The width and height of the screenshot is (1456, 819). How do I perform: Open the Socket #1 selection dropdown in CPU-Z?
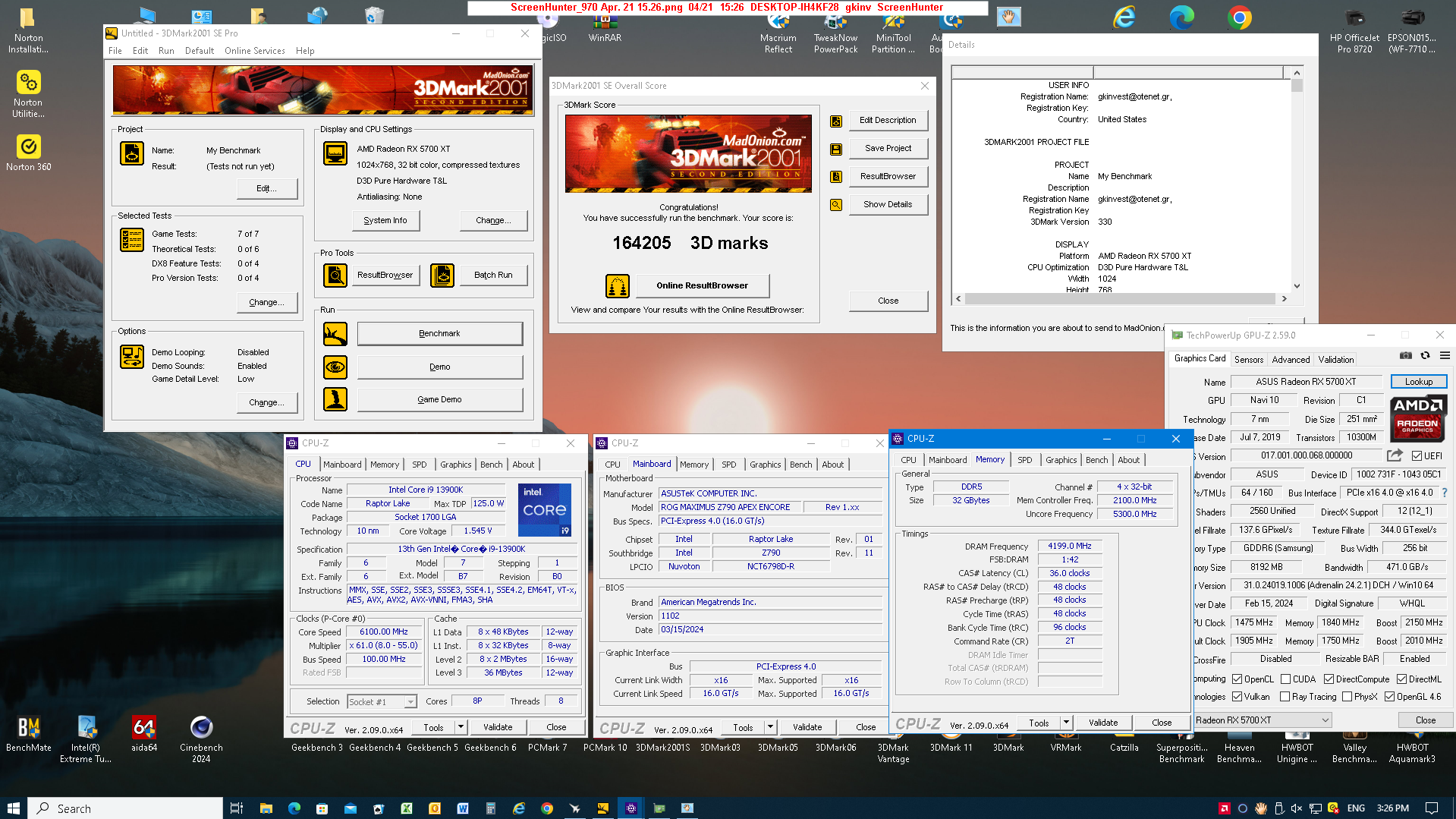pos(382,702)
